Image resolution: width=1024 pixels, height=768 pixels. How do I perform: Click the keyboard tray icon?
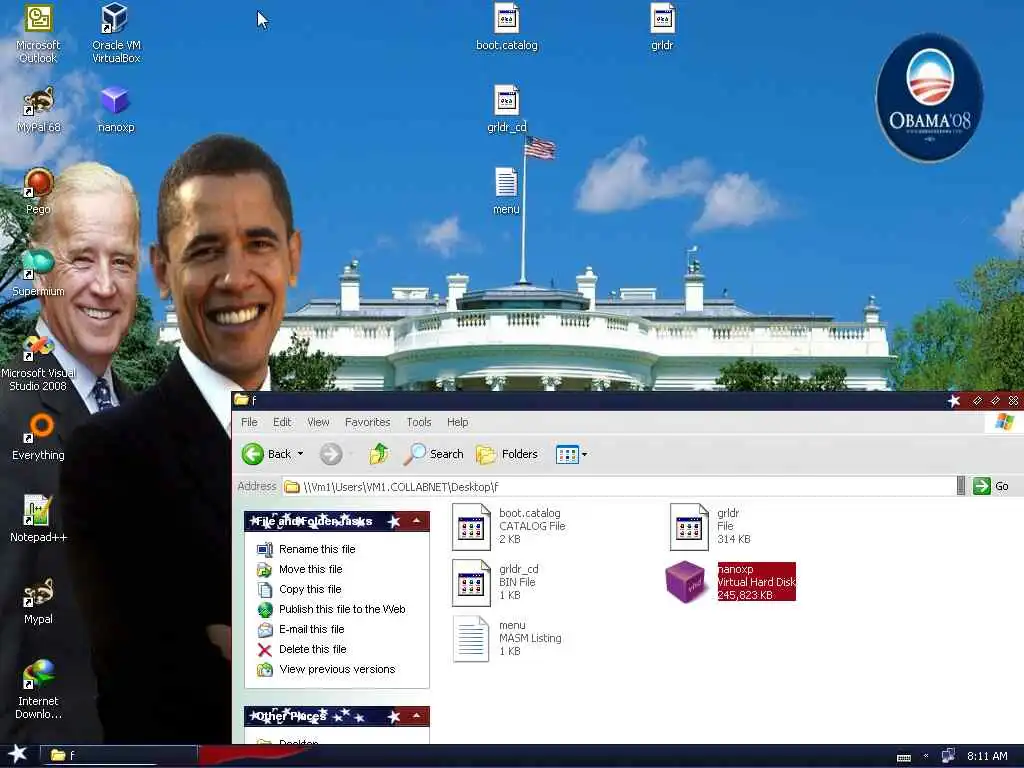tap(904, 757)
